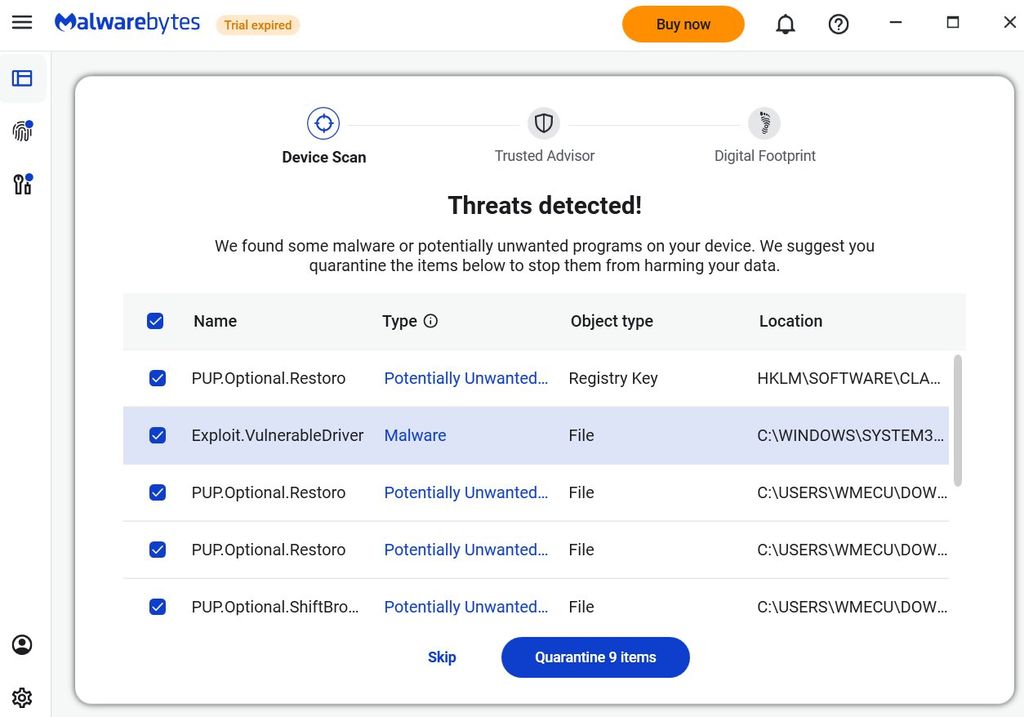Open Potentially Unwanted link in ShiftBro row
This screenshot has width=1024, height=717.
(x=466, y=607)
